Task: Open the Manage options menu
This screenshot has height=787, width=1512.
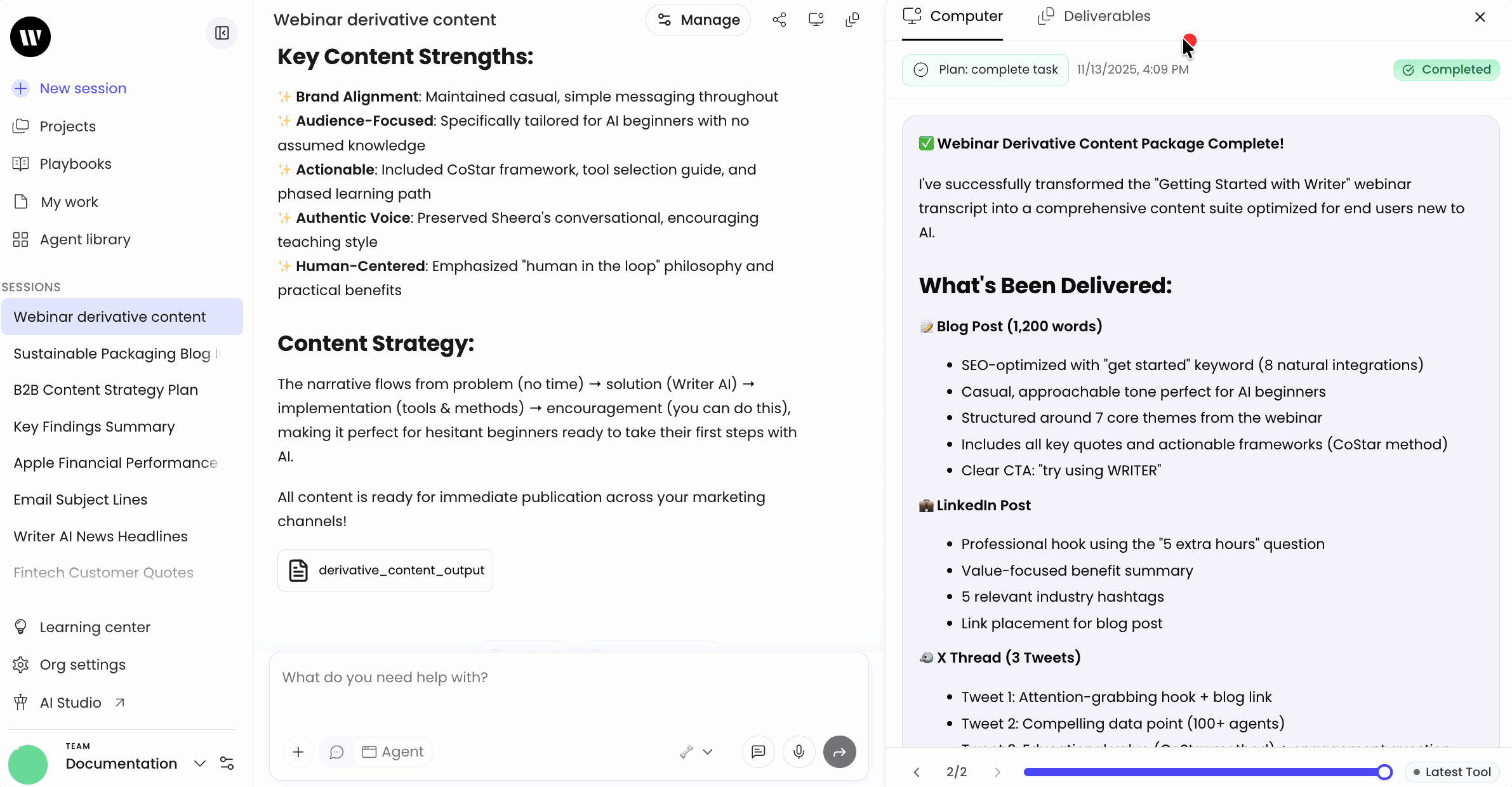Action: [698, 20]
